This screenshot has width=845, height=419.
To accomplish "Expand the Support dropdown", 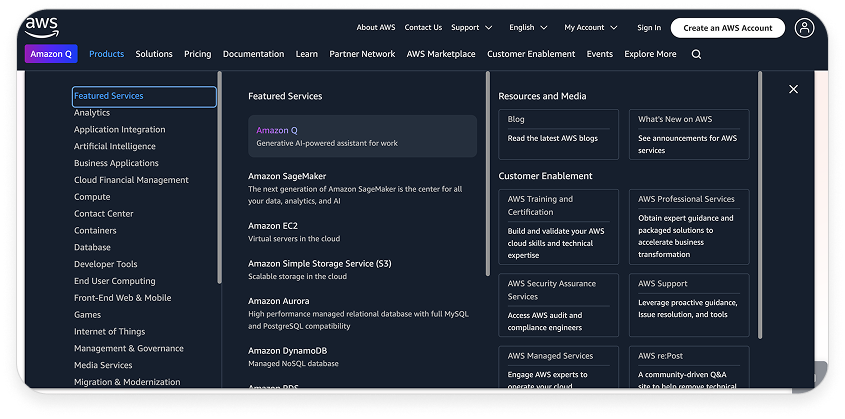I will [x=472, y=27].
